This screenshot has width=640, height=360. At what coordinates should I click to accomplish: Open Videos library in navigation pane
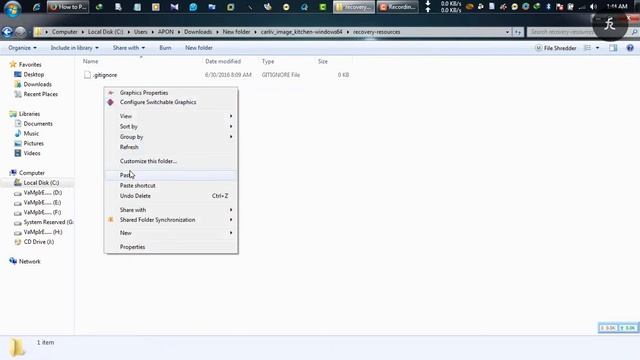coord(32,153)
